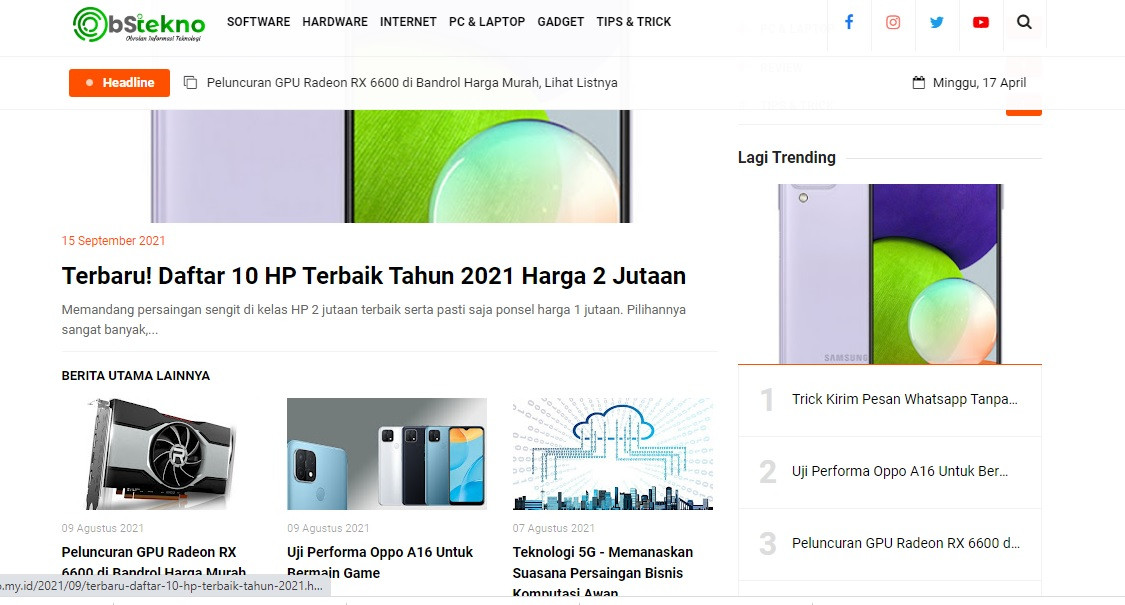1125x605 pixels.
Task: Open article Terbaru! Daftar 10 HP Terbaik
Action: tap(374, 276)
